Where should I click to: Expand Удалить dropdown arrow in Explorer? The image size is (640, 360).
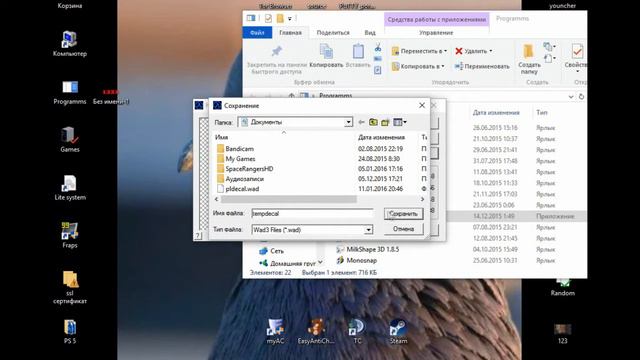491,51
